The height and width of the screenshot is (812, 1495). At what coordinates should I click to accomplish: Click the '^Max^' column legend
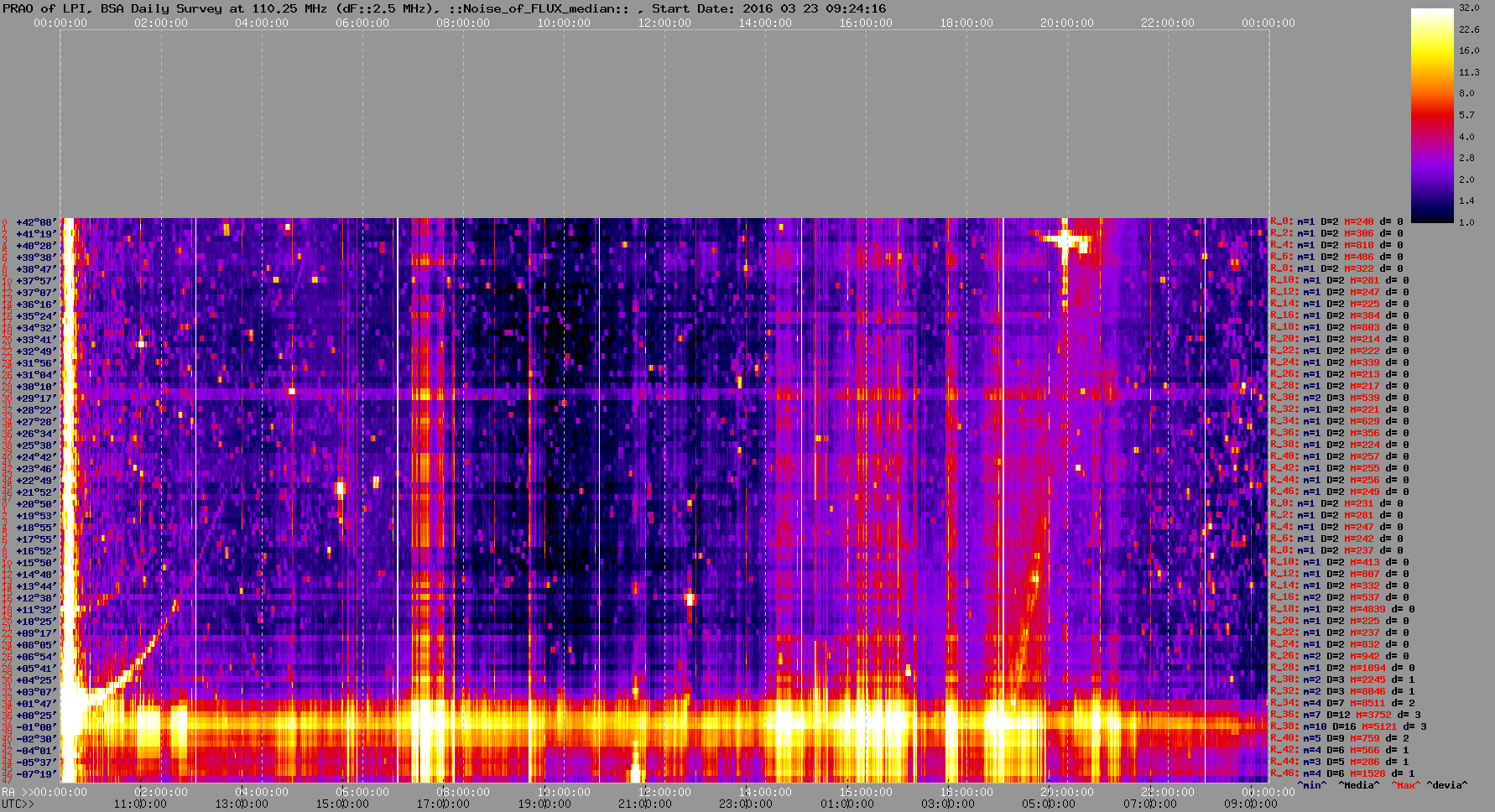click(1405, 786)
